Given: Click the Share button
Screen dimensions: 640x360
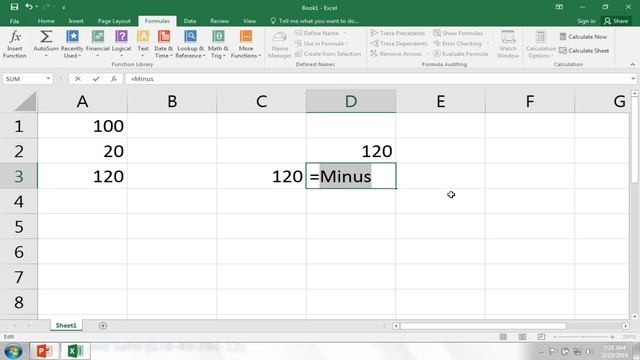Looking at the screenshot, I should [616, 21].
